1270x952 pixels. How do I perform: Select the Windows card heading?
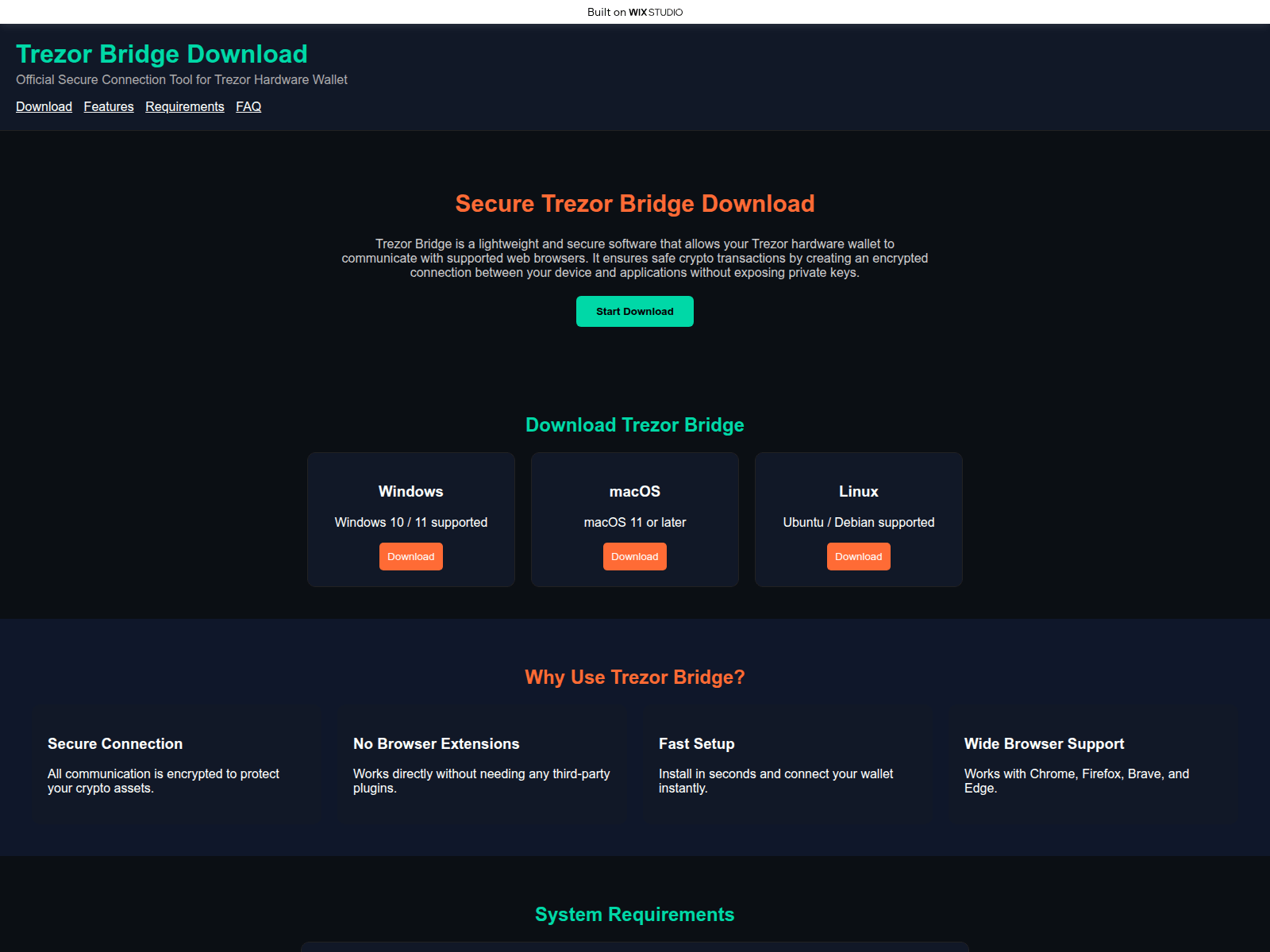pyautogui.click(x=410, y=491)
